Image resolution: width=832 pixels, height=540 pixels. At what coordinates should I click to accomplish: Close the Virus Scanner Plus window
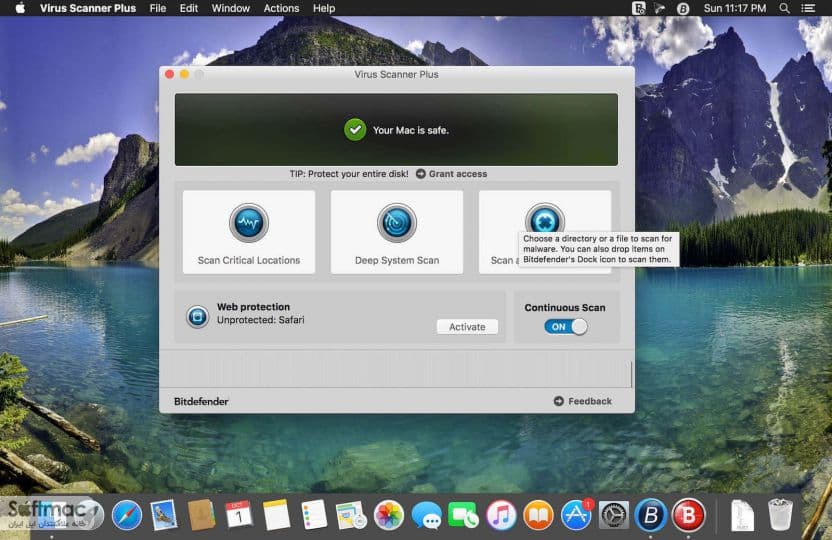click(x=169, y=74)
